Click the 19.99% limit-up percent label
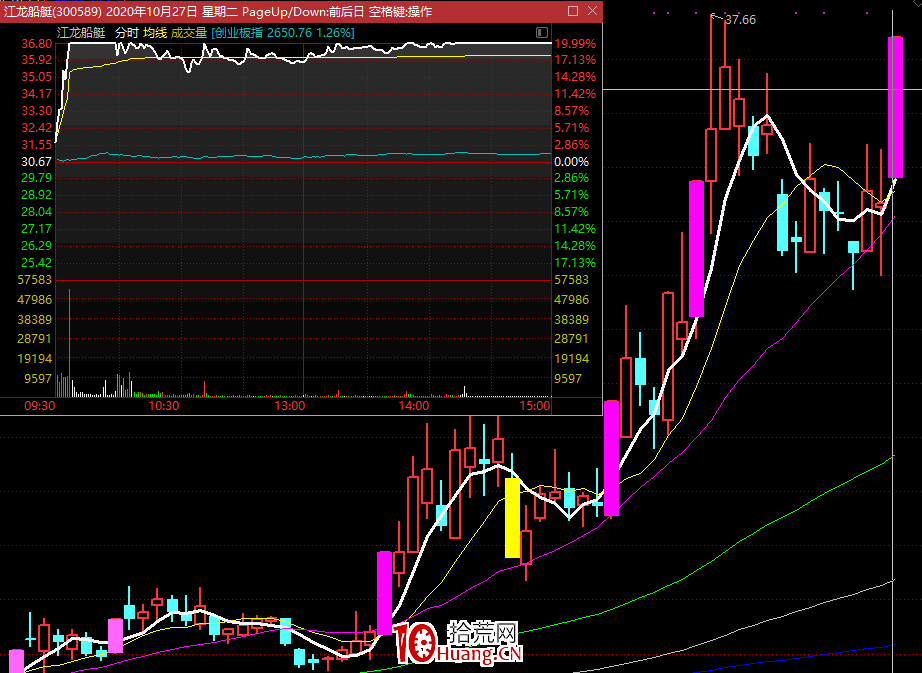The width and height of the screenshot is (922, 673). click(x=575, y=44)
